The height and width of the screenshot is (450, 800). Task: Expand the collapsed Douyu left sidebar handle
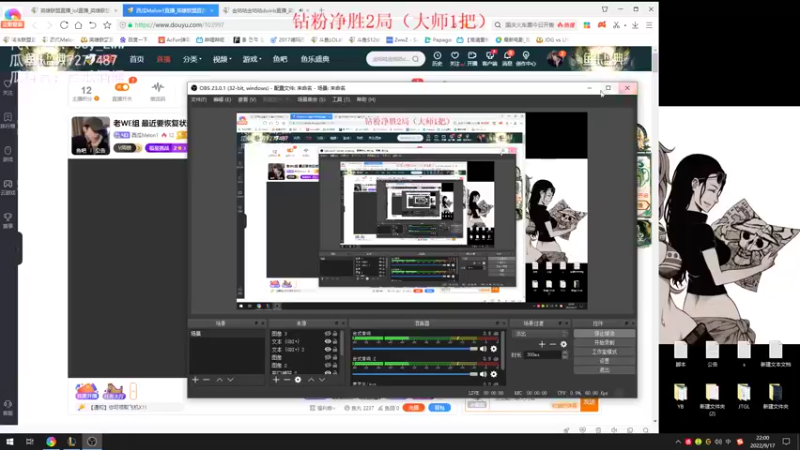(x=18, y=248)
